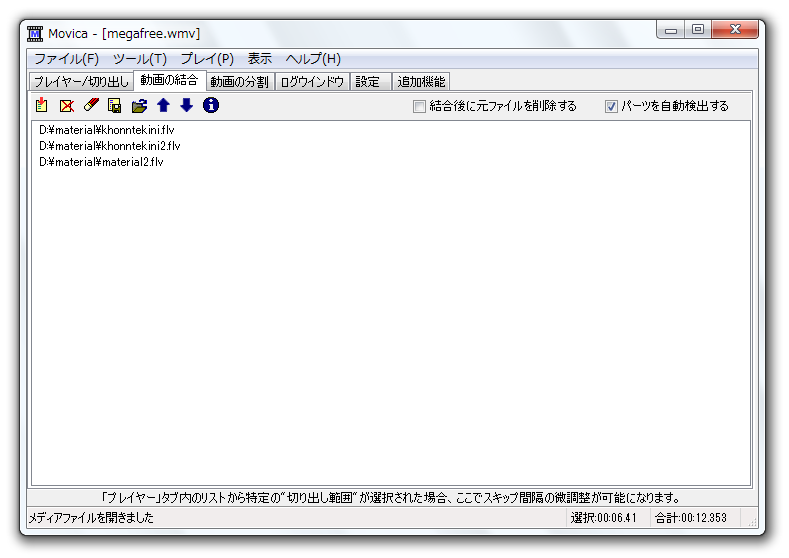Toggle 結合後に元ファイルを削除する checkbox
789x558 pixels.
click(x=419, y=106)
